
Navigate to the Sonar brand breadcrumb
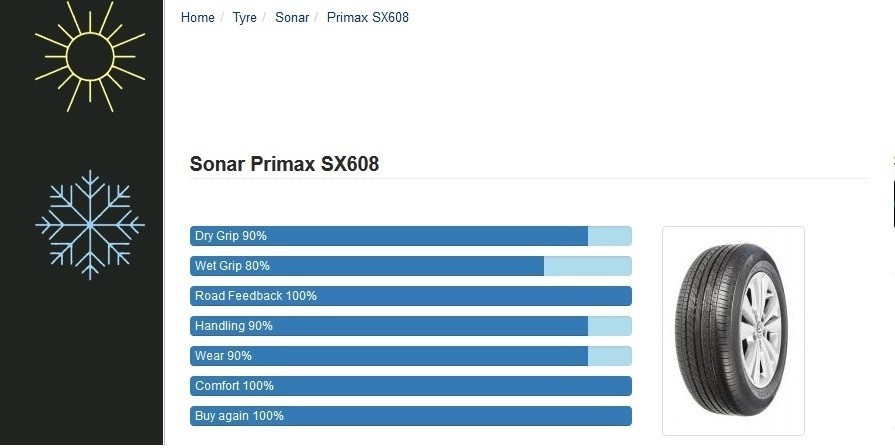pos(292,18)
